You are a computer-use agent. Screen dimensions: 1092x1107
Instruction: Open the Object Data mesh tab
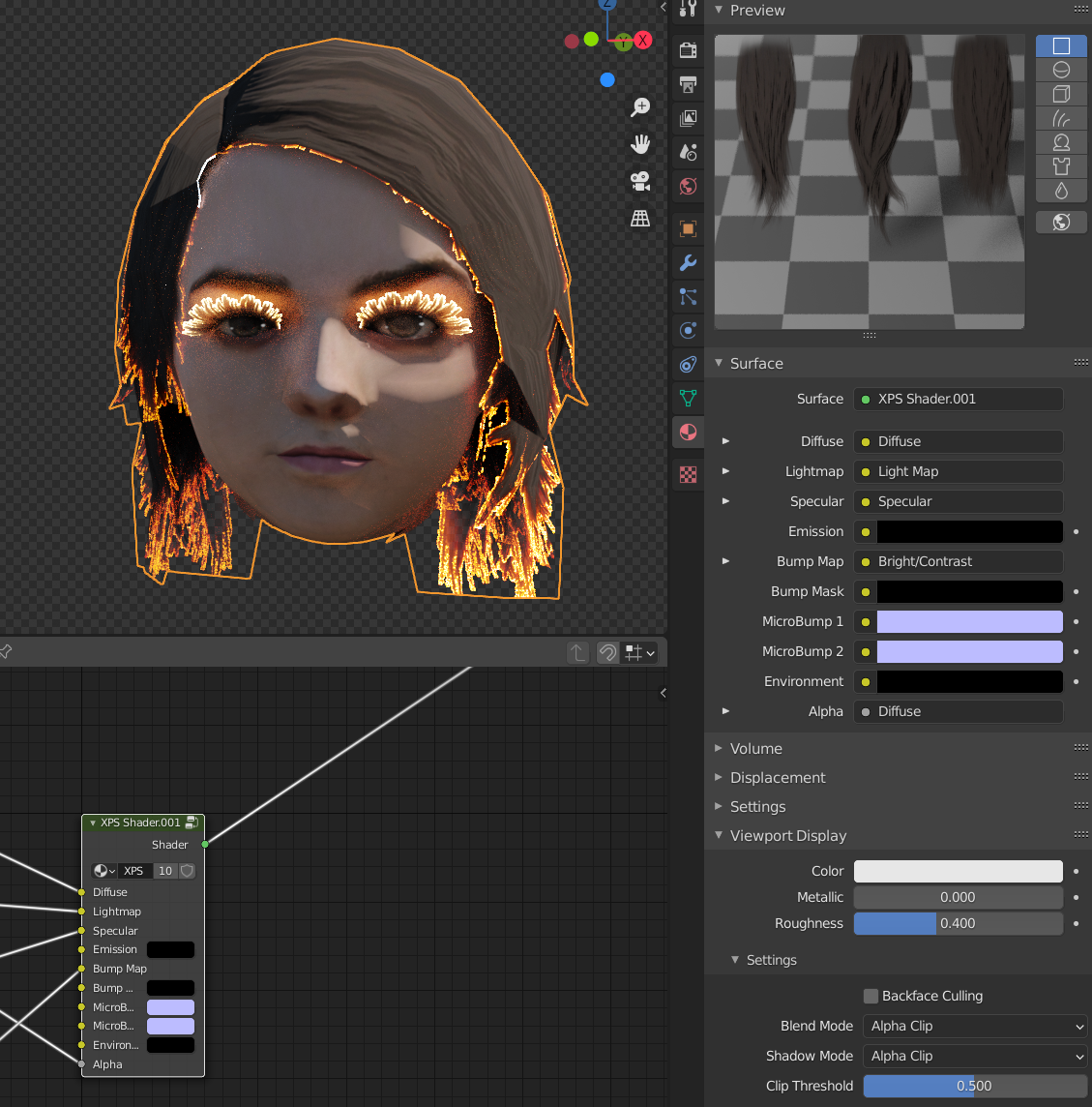[689, 398]
